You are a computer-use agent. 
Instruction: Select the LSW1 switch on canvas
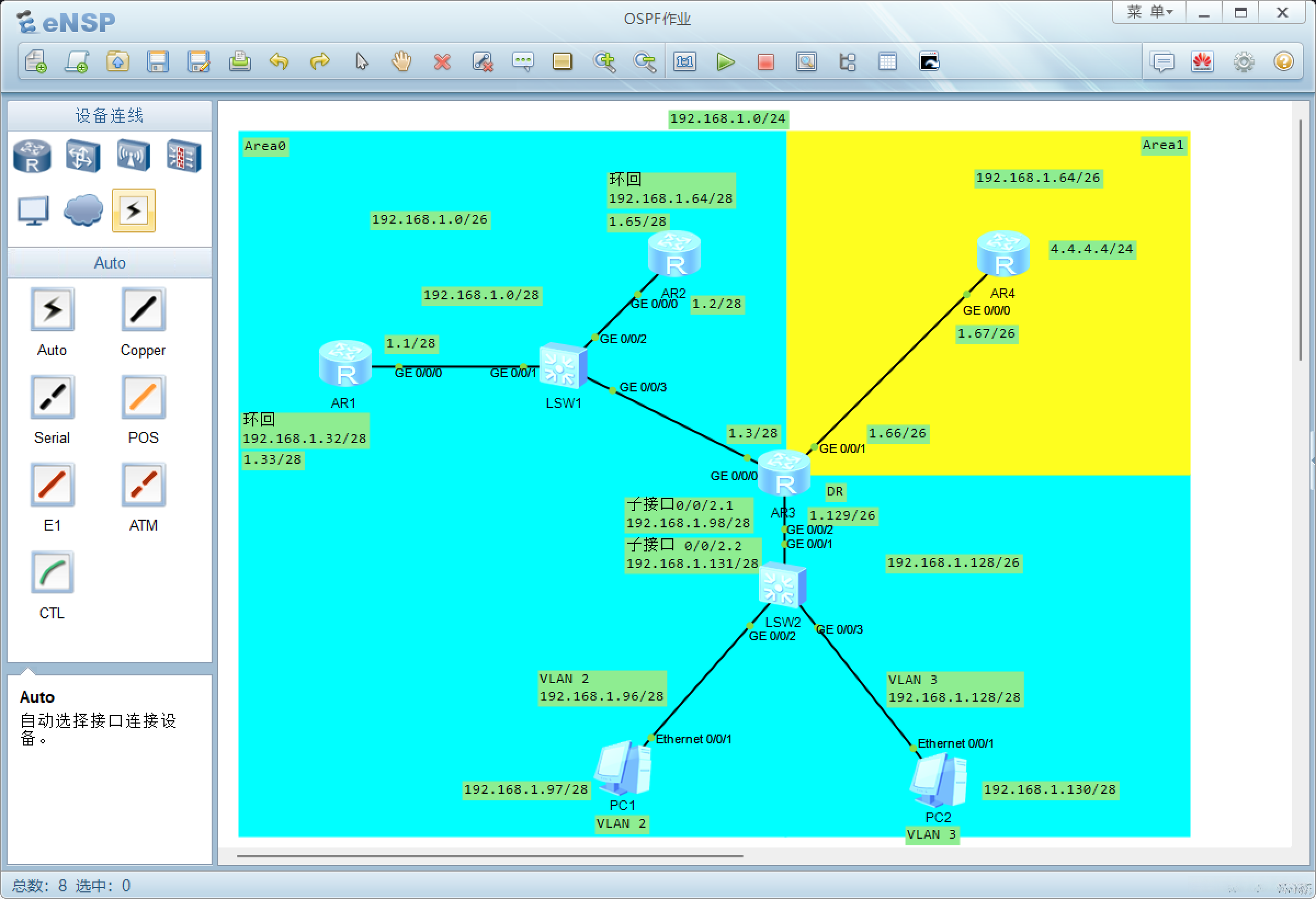coord(563,366)
